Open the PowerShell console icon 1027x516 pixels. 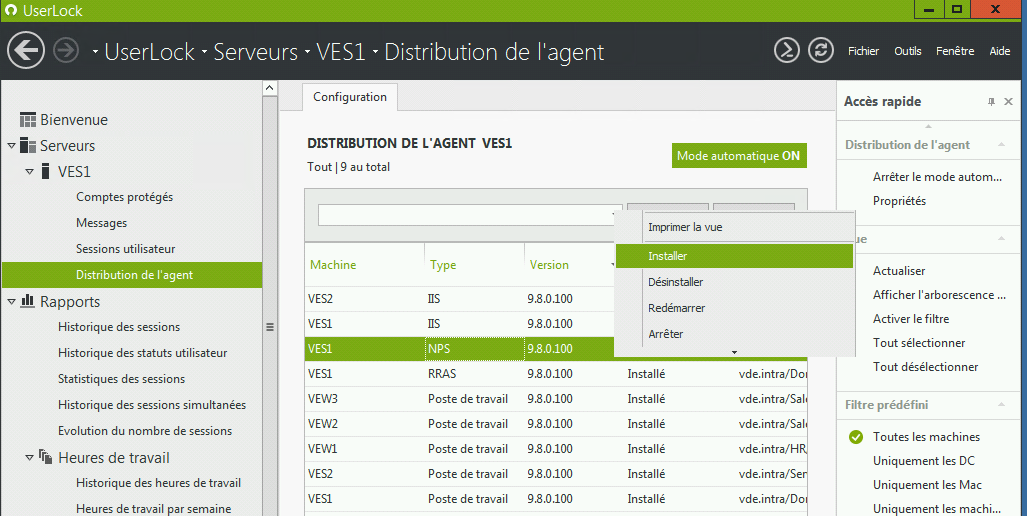tap(787, 50)
